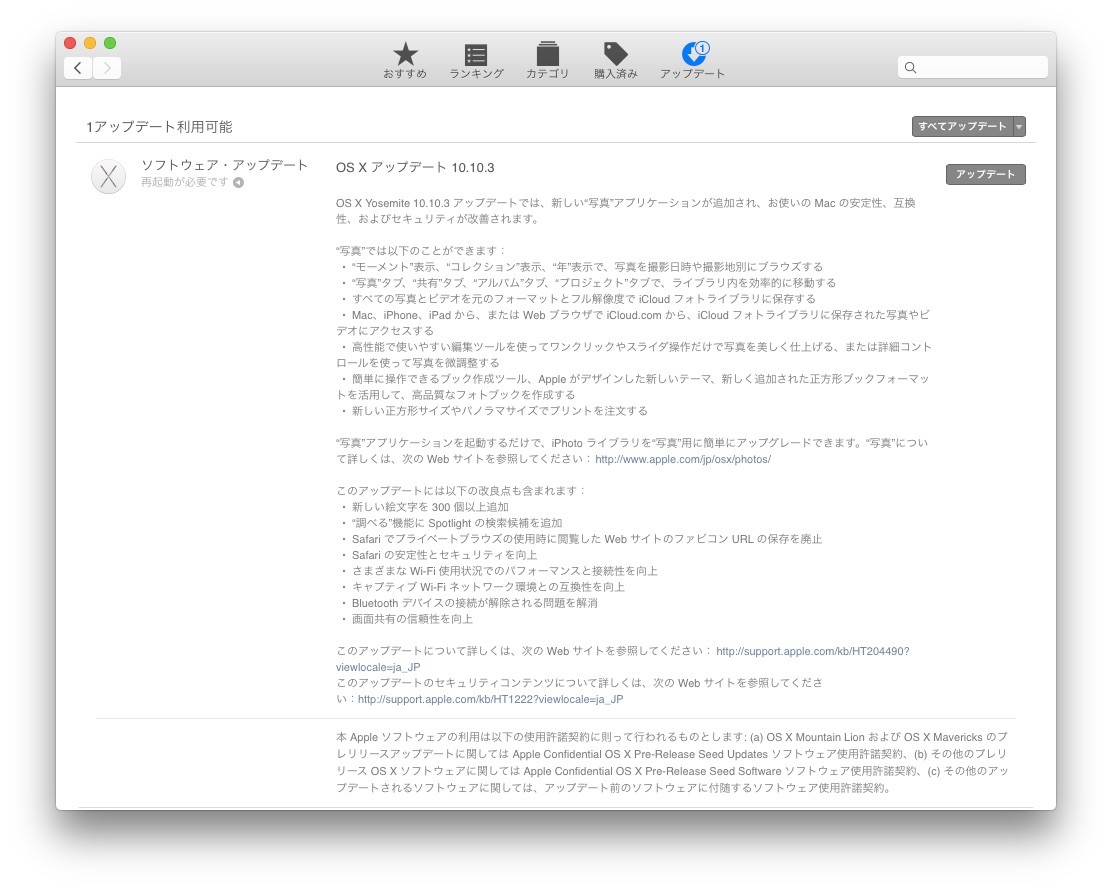Open the support.apple.com HT1222 link
The width and height of the screenshot is (1112, 890).
point(491,699)
